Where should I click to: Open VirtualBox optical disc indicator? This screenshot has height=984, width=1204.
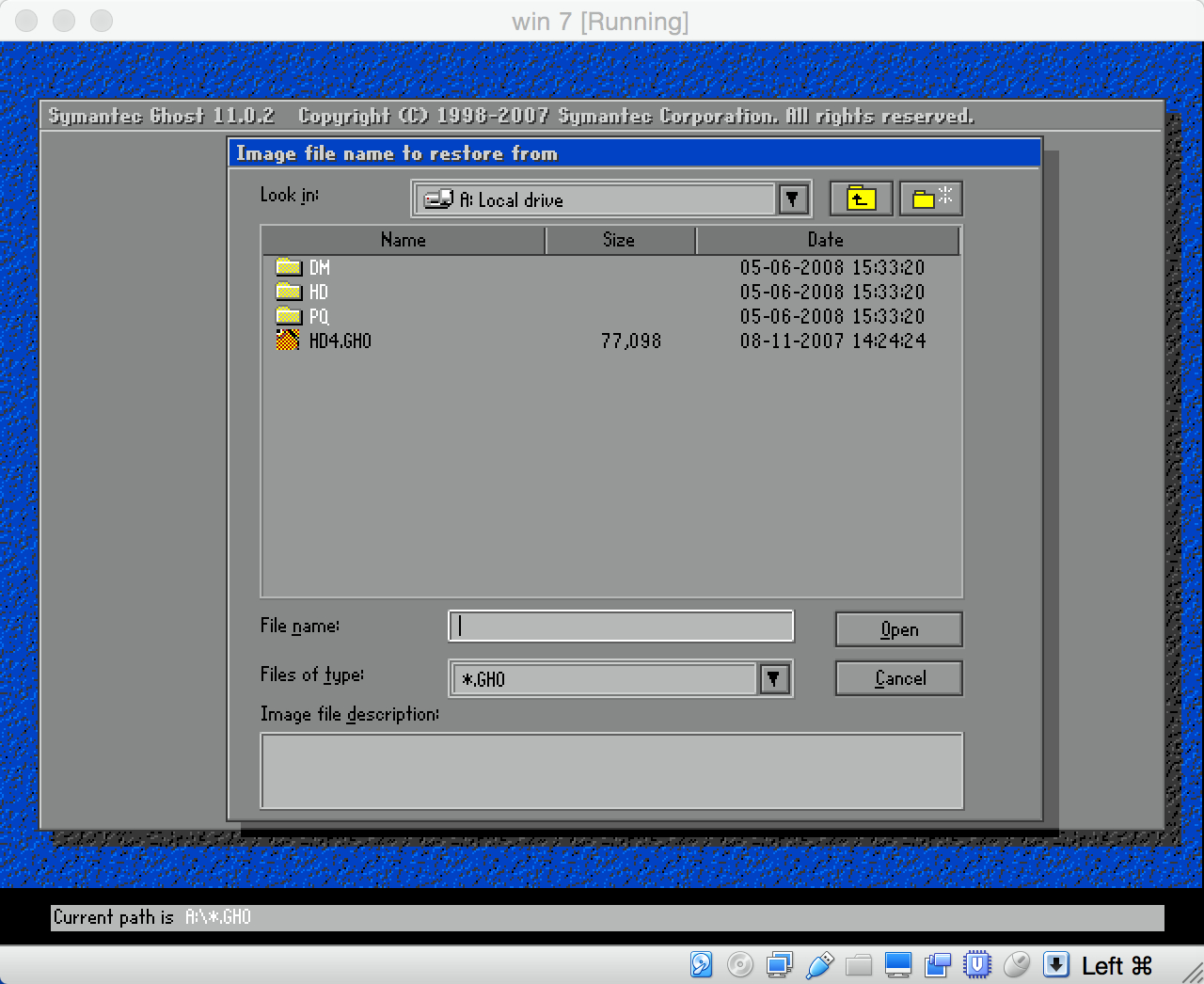click(740, 964)
